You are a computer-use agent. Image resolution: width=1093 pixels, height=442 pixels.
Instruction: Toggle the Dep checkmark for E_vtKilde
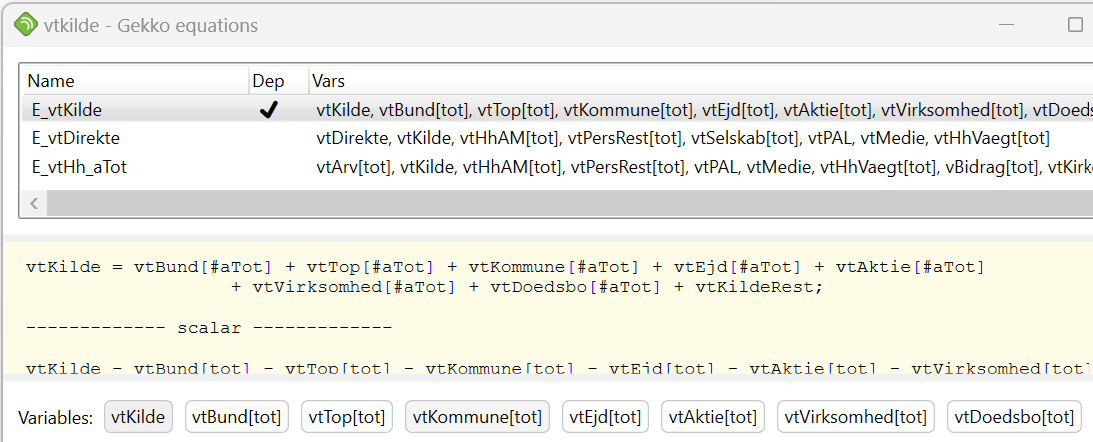268,110
